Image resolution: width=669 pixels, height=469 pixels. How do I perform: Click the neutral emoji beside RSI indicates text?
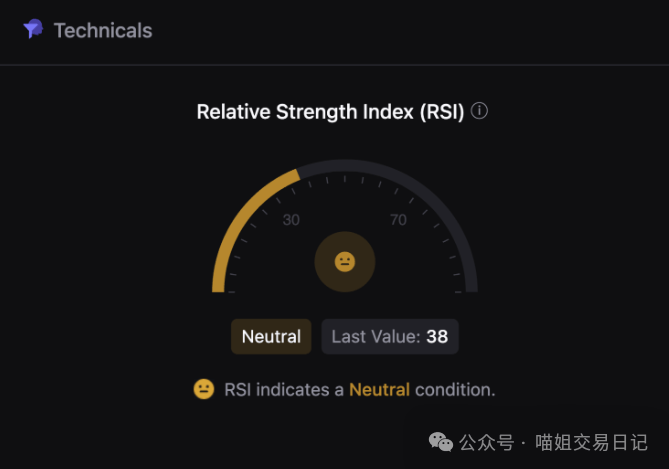204,389
